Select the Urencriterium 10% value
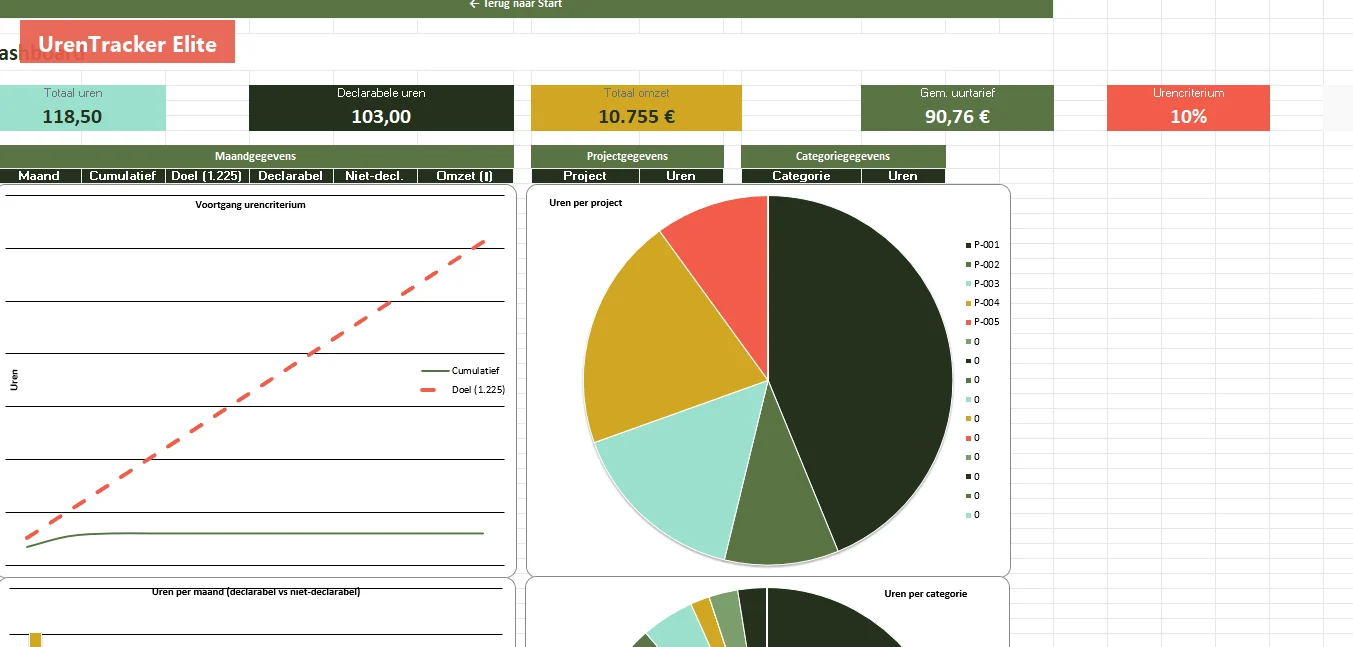This screenshot has height=647, width=1353. [x=1188, y=116]
